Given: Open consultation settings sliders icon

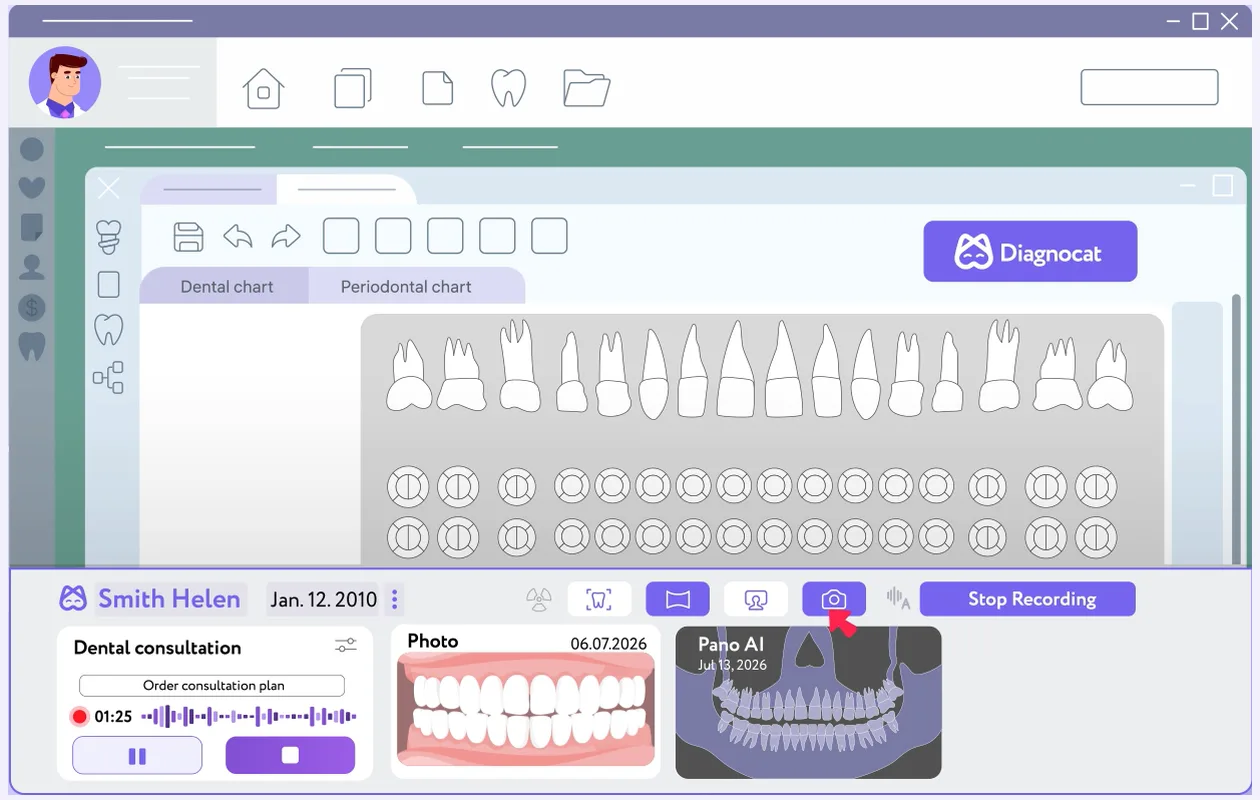Looking at the screenshot, I should pyautogui.click(x=346, y=646).
